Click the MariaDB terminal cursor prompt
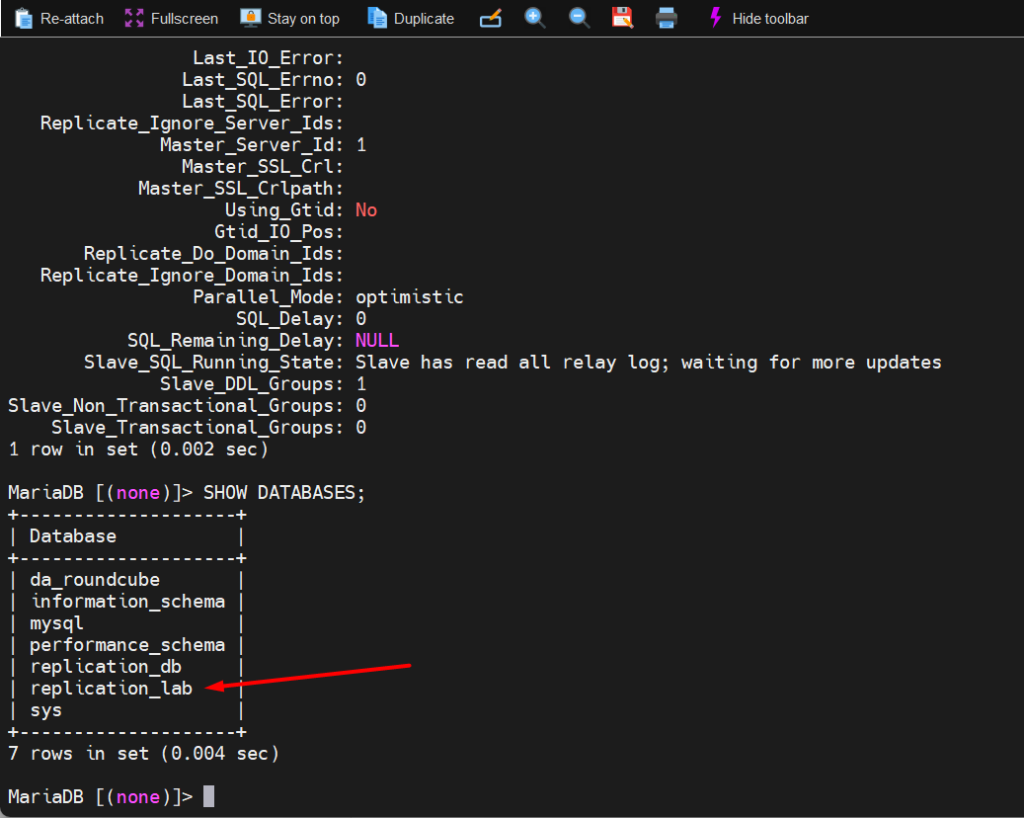 pos(208,796)
